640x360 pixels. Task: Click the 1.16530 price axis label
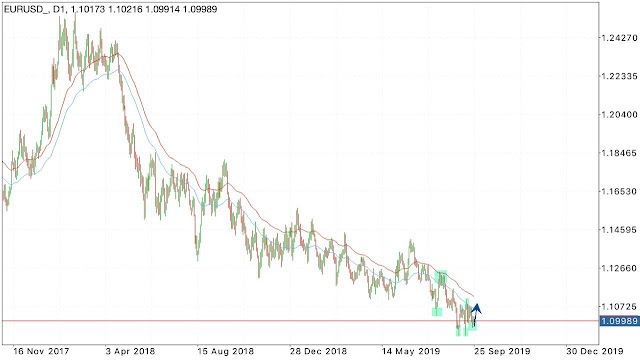[620, 191]
